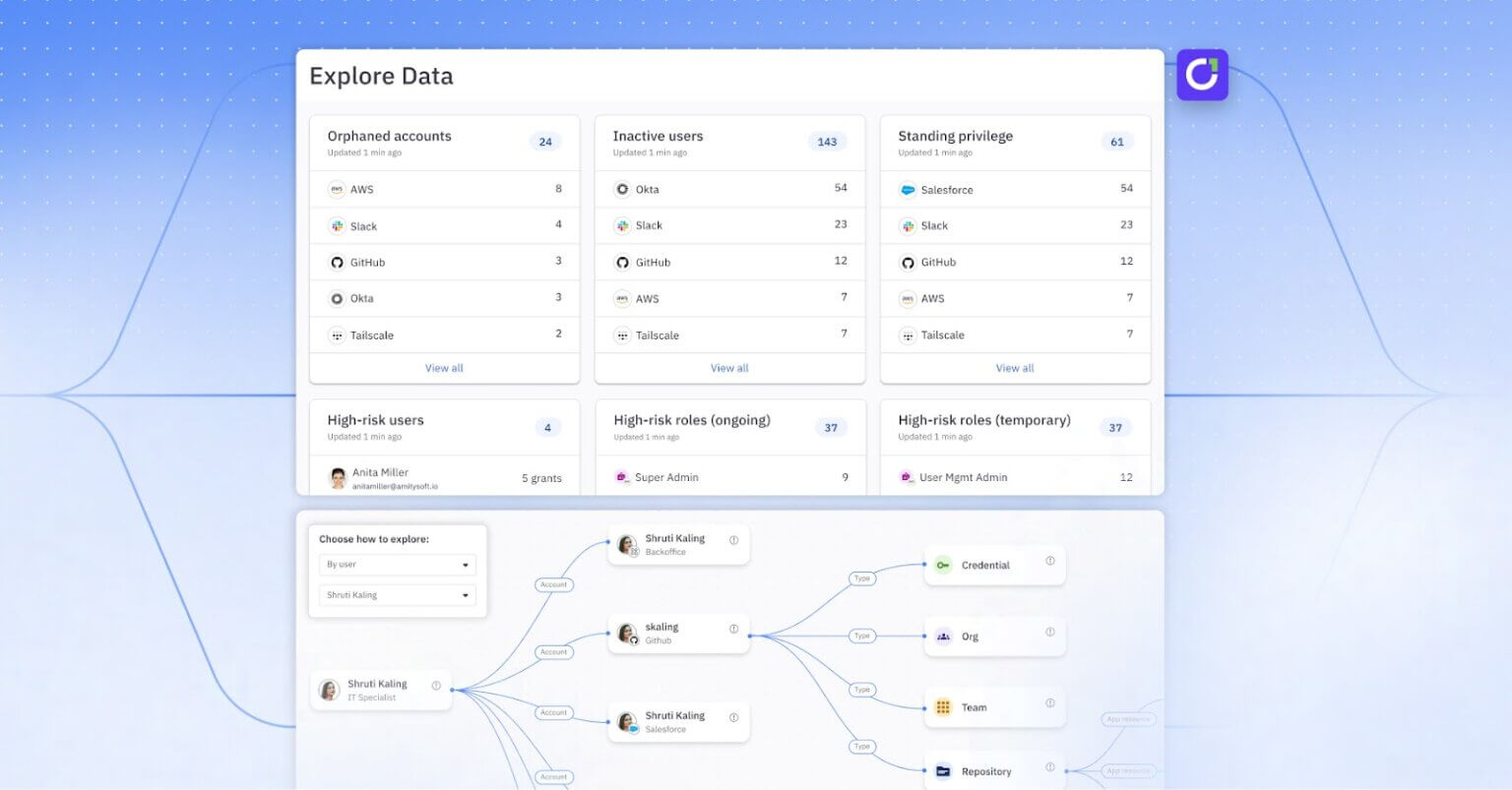Click Anita Miller's avatar thumbnail

pos(338,477)
